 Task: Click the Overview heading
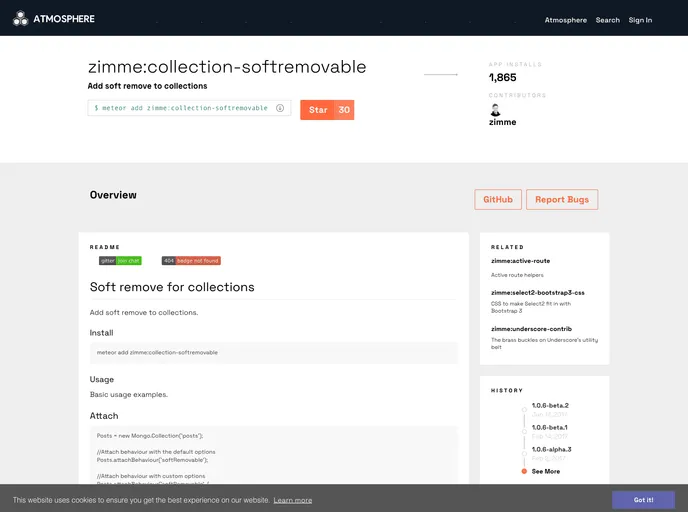click(113, 195)
